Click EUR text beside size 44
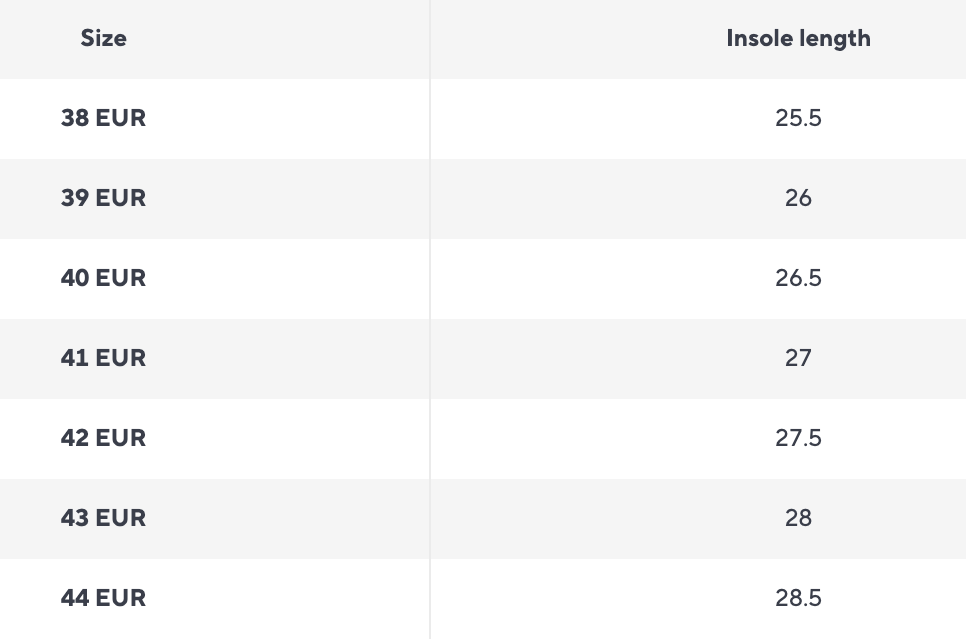The height and width of the screenshot is (640, 966). click(x=121, y=598)
